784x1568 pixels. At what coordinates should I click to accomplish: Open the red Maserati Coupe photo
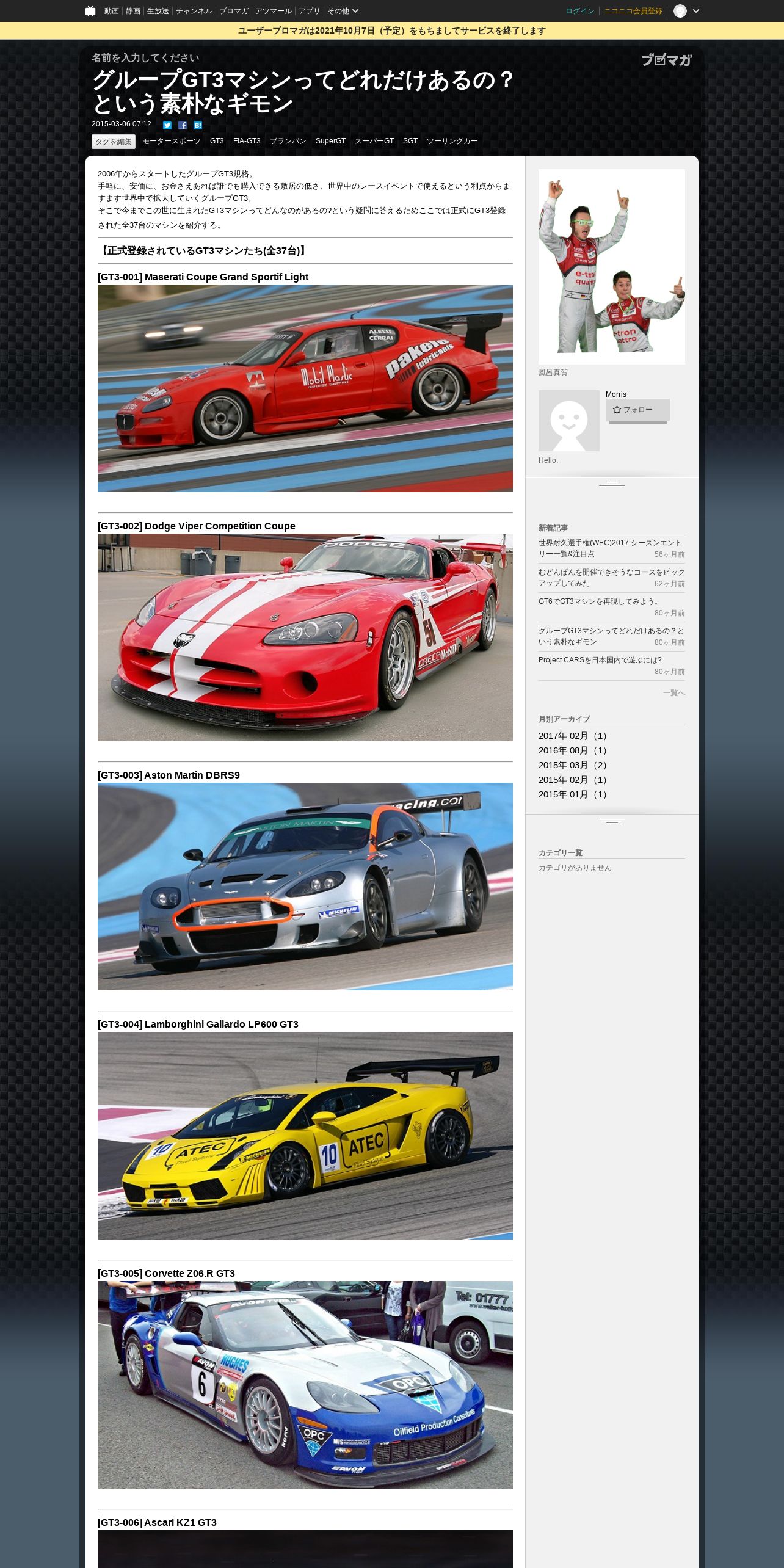305,388
